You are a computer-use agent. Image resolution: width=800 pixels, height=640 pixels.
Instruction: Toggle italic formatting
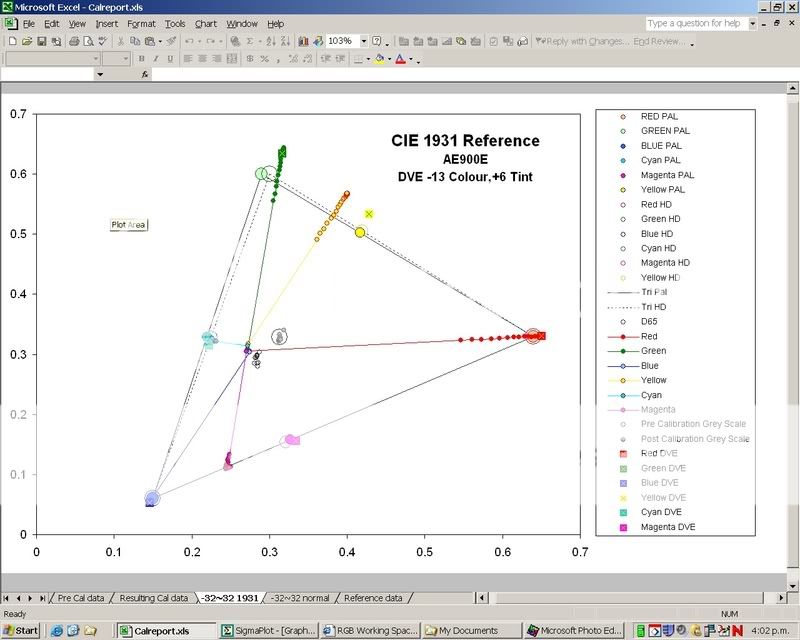pyautogui.click(x=155, y=59)
